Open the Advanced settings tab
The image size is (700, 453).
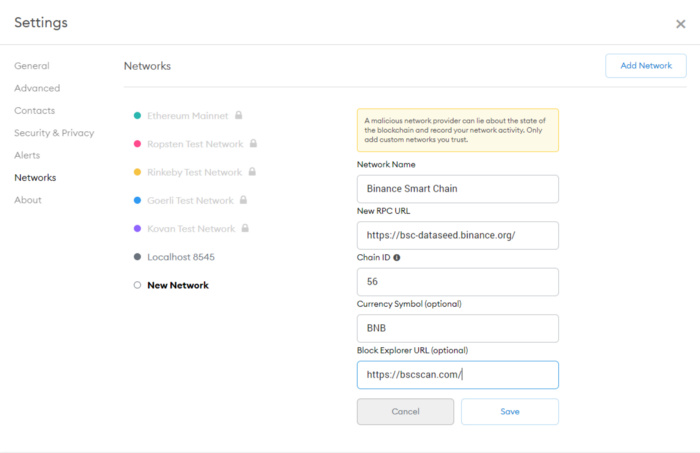(37, 88)
